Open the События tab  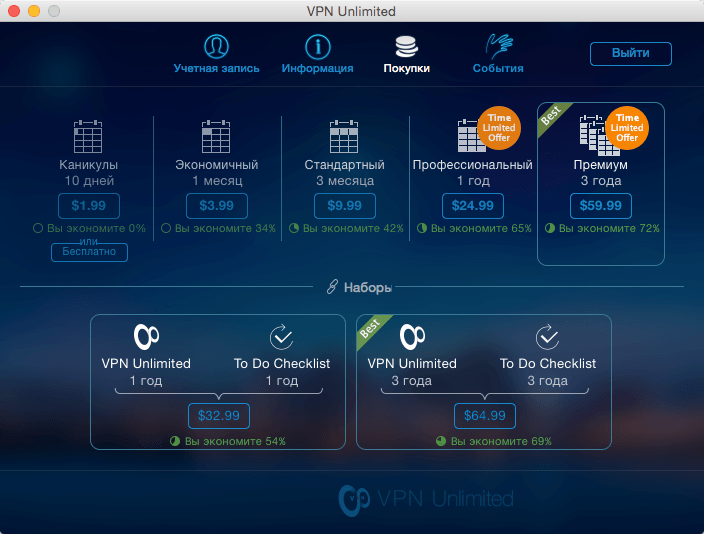coord(498,54)
